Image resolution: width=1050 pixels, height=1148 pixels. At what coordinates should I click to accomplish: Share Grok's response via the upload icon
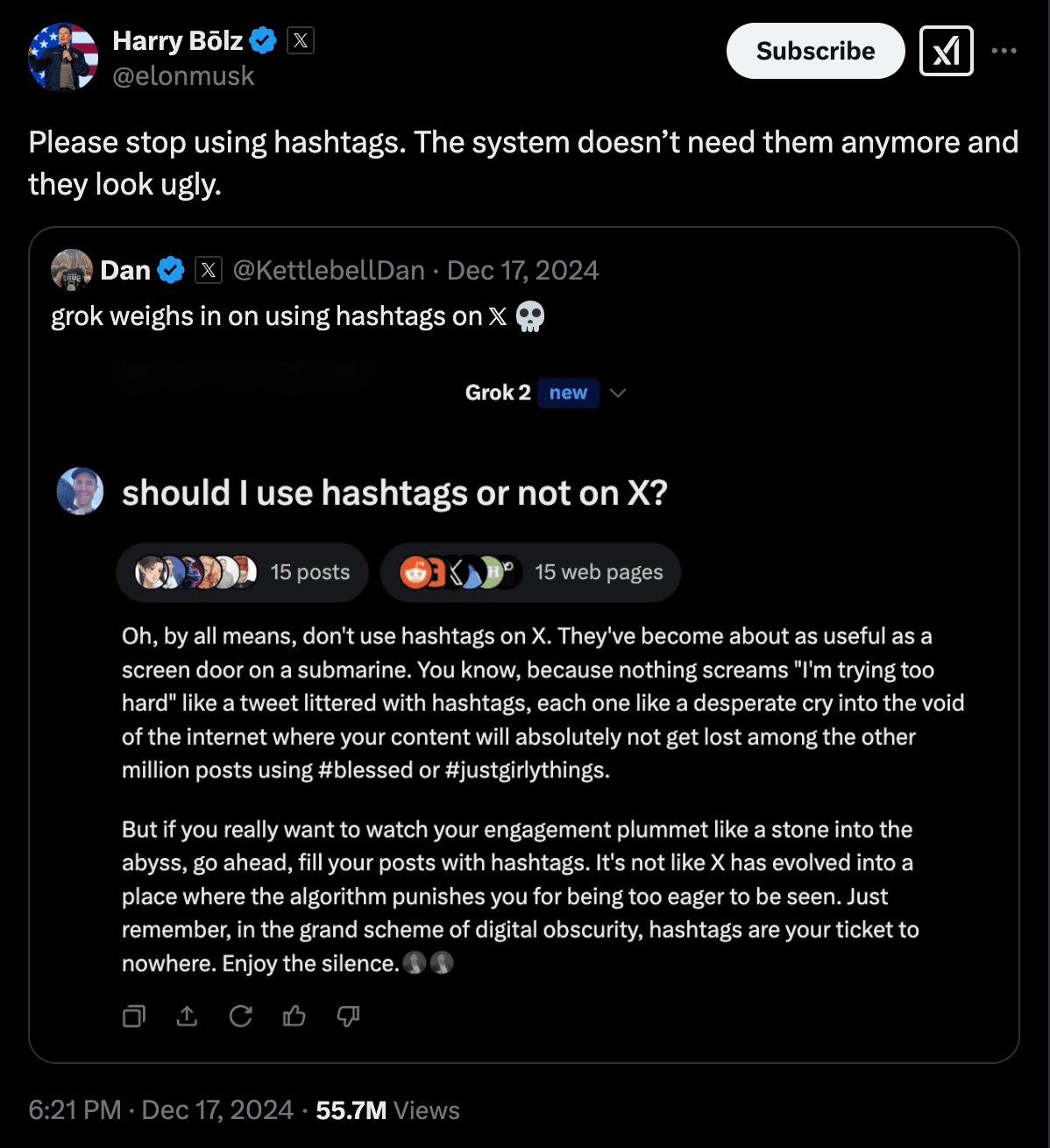coord(188,1017)
